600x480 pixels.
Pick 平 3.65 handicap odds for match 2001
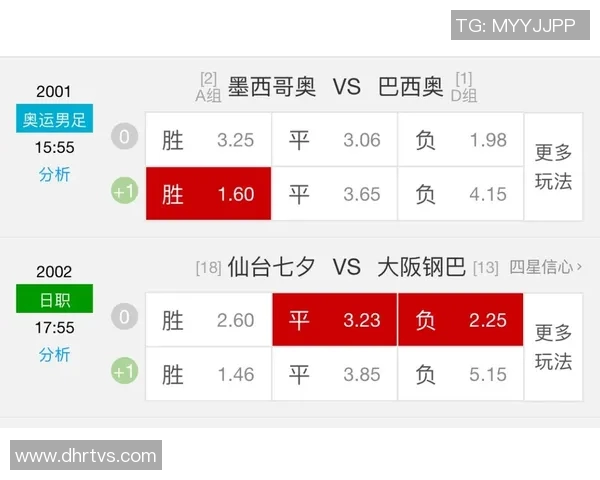[x=334, y=194]
